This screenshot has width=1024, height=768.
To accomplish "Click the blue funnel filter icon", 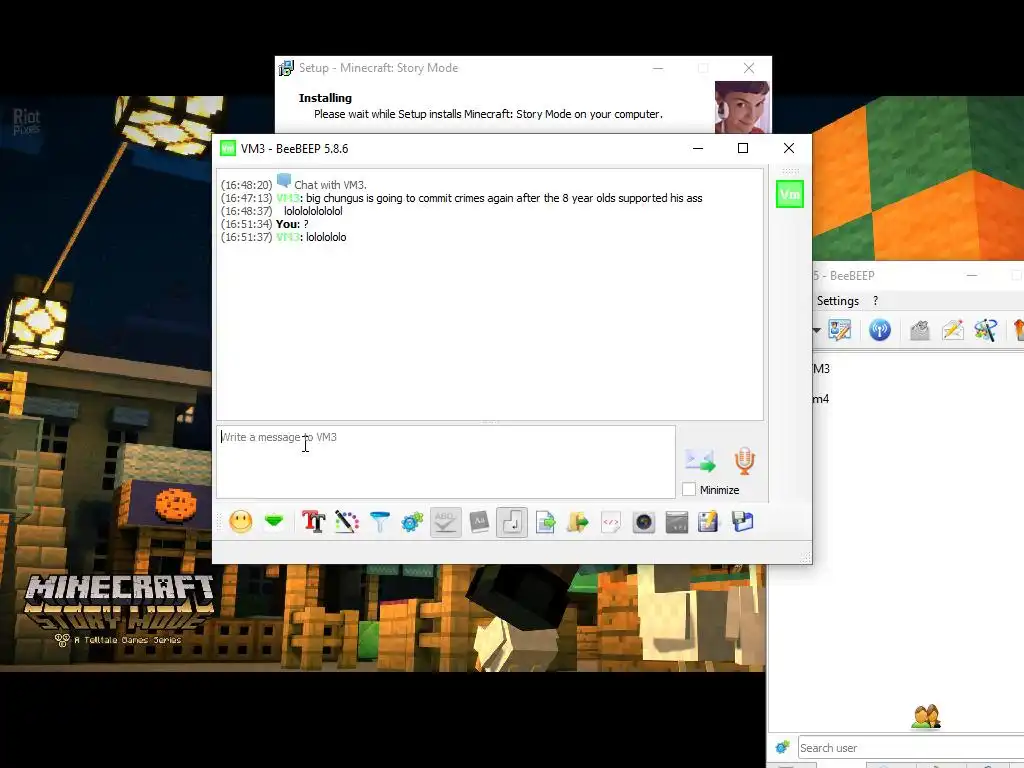I will click(x=379, y=522).
